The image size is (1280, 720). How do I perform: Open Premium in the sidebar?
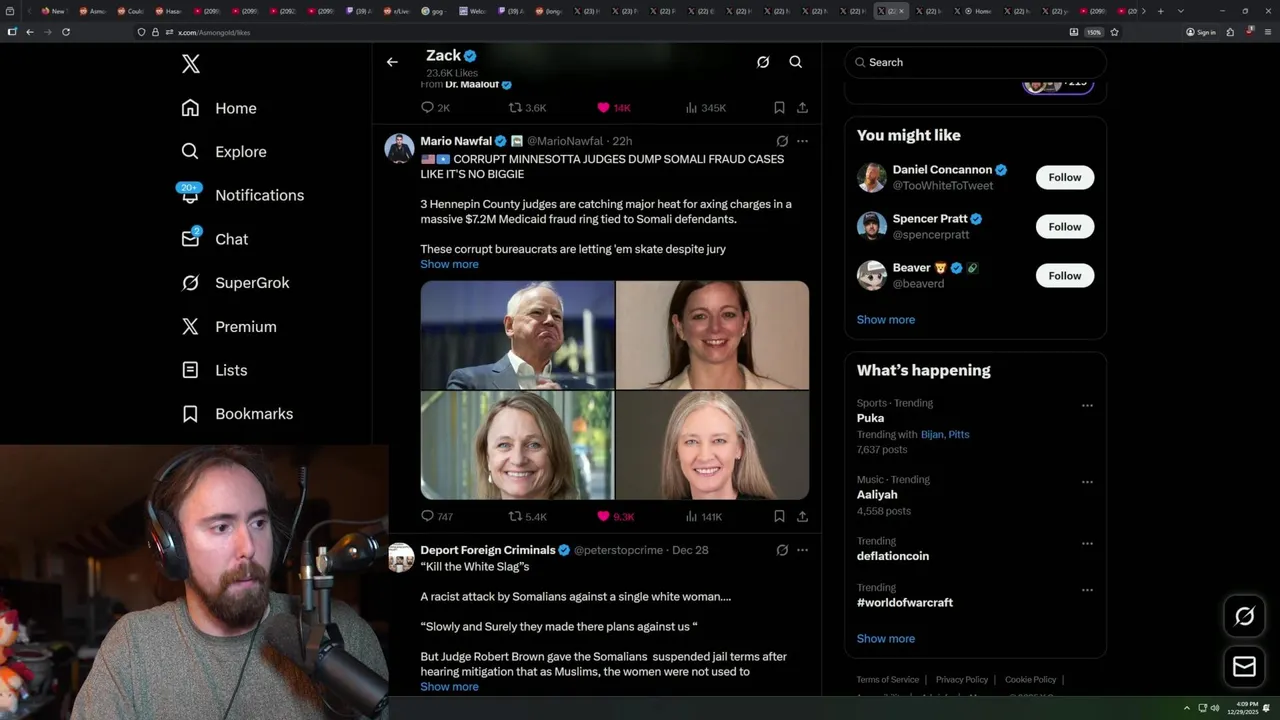coord(228,327)
